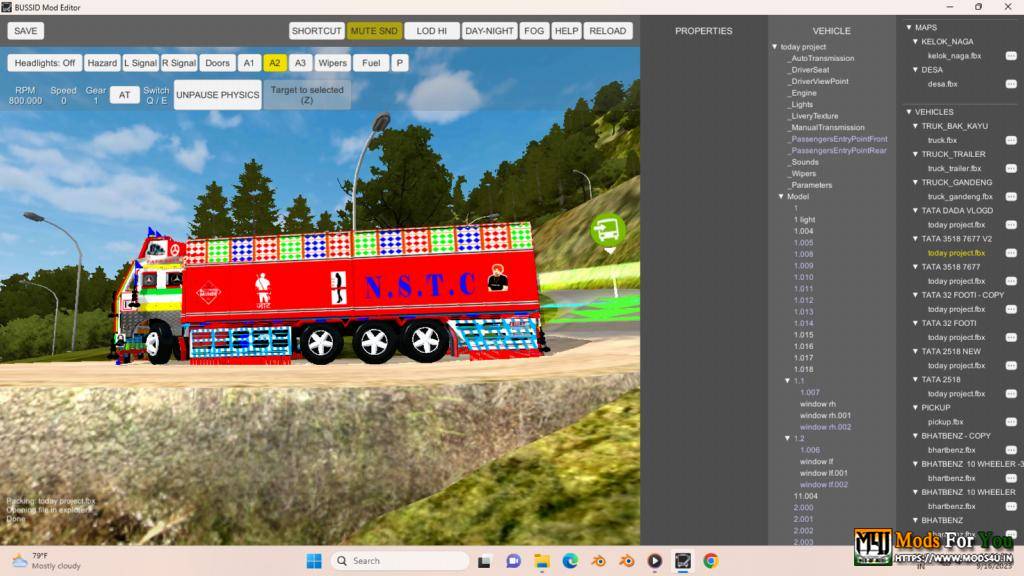This screenshot has height=576, width=1024.
Task: Collapse the Model node
Action: pos(781,197)
